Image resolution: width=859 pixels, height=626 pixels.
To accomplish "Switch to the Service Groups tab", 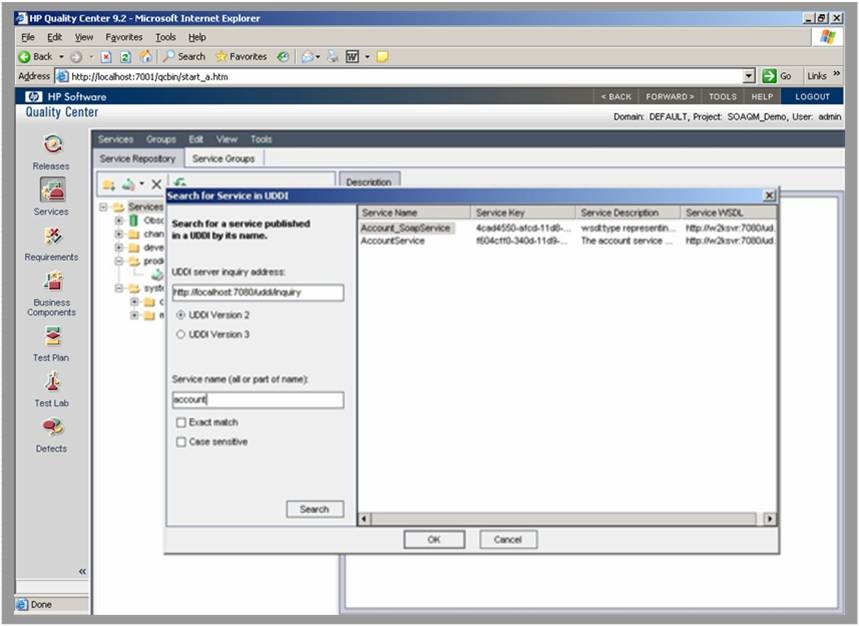I will pyautogui.click(x=223, y=158).
